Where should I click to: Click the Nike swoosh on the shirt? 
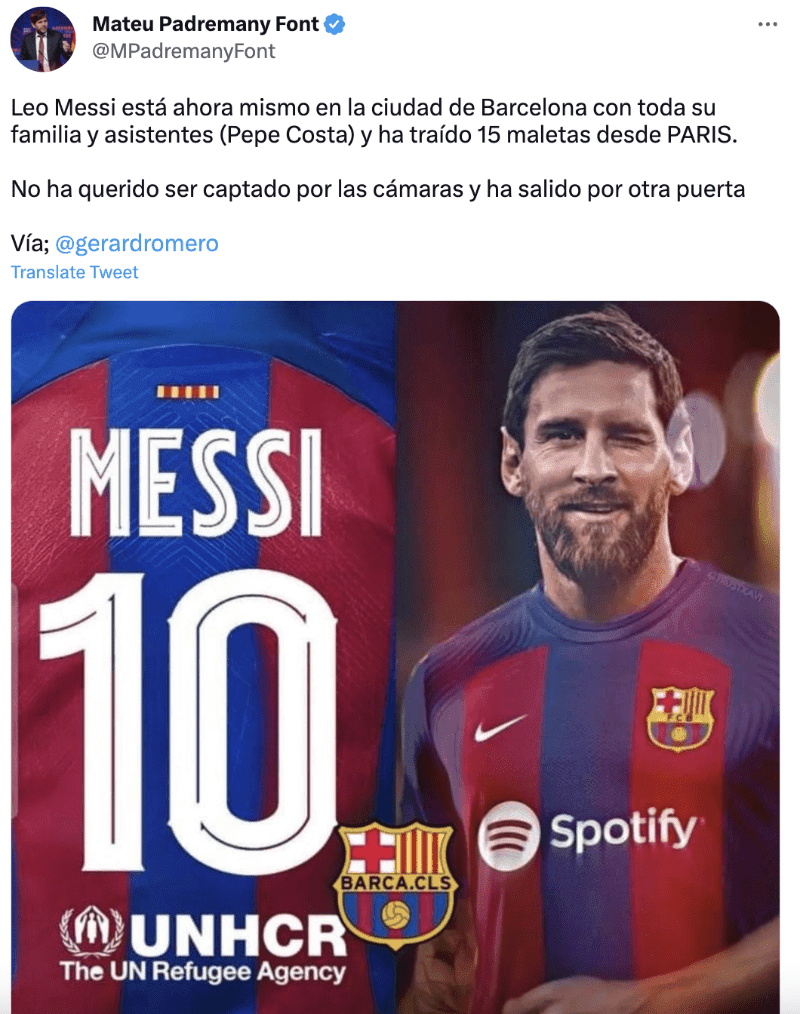click(x=501, y=727)
